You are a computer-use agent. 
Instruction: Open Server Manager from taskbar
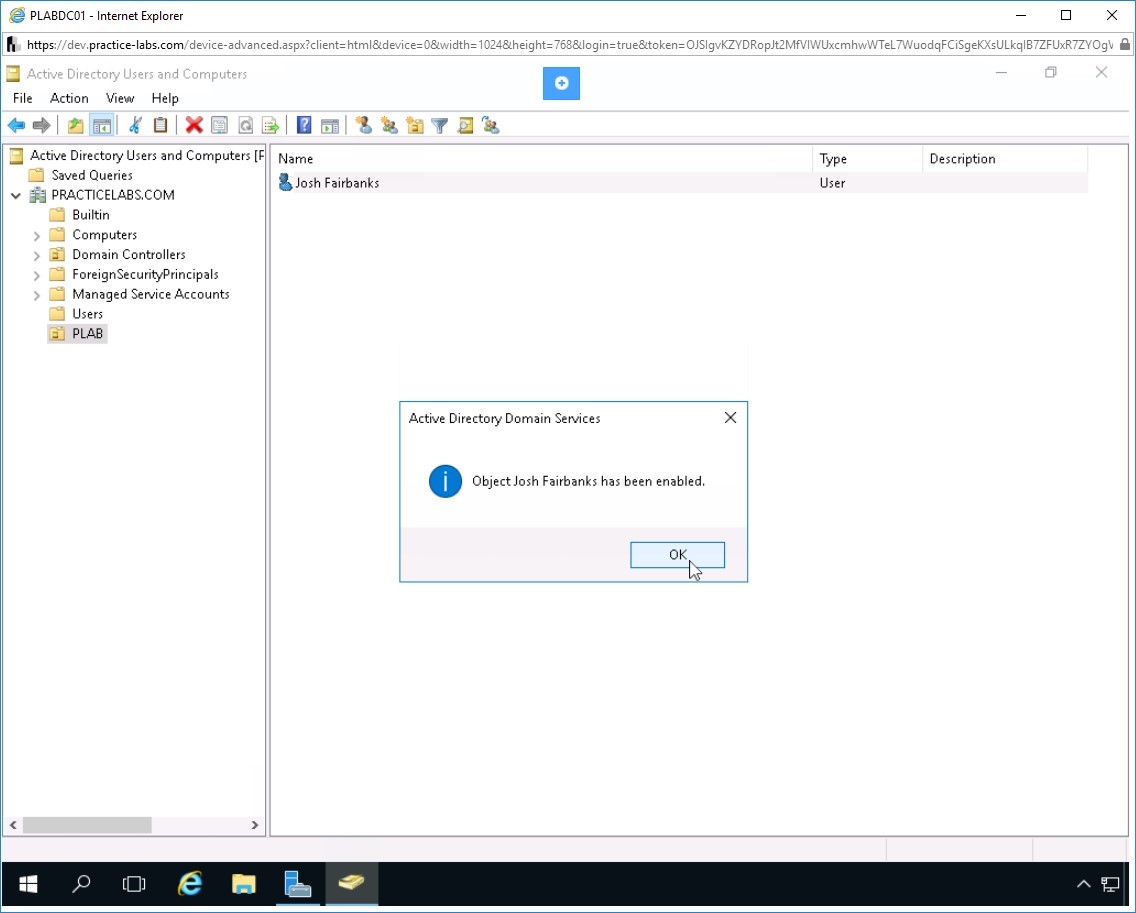(298, 883)
